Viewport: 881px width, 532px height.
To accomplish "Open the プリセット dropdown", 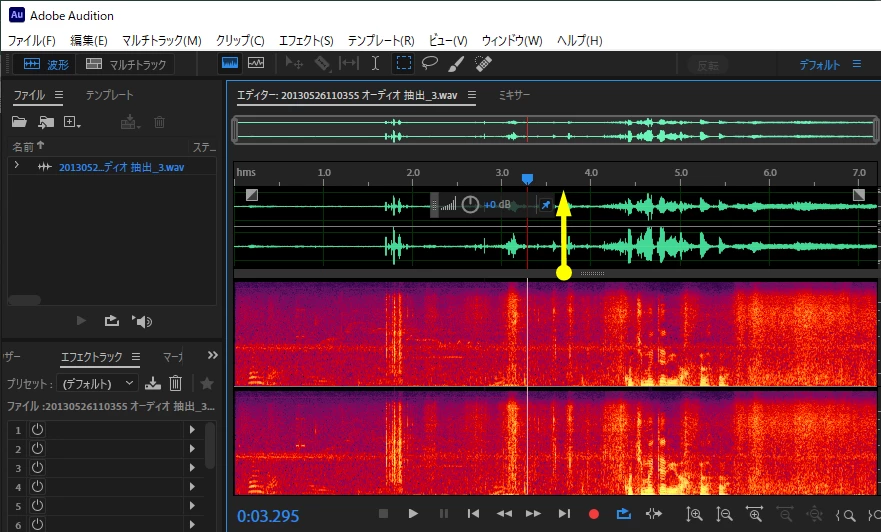I will pos(98,384).
